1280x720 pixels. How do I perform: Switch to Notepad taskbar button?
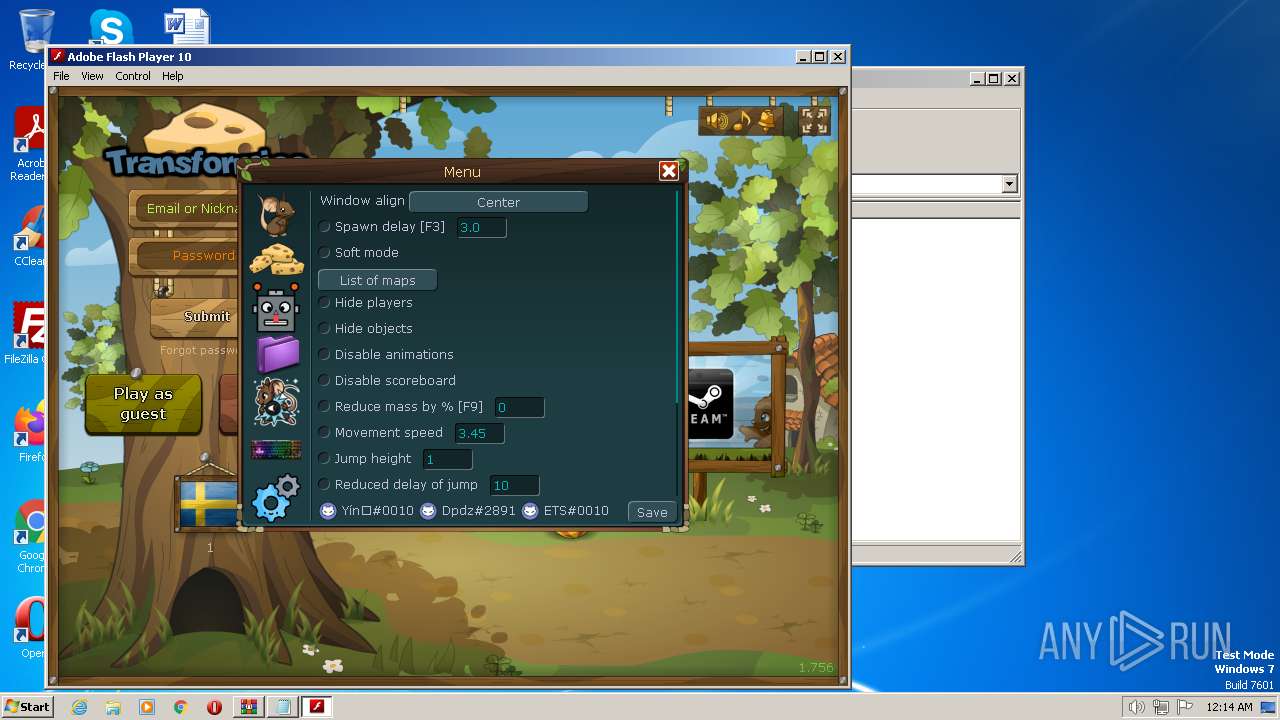click(x=283, y=707)
